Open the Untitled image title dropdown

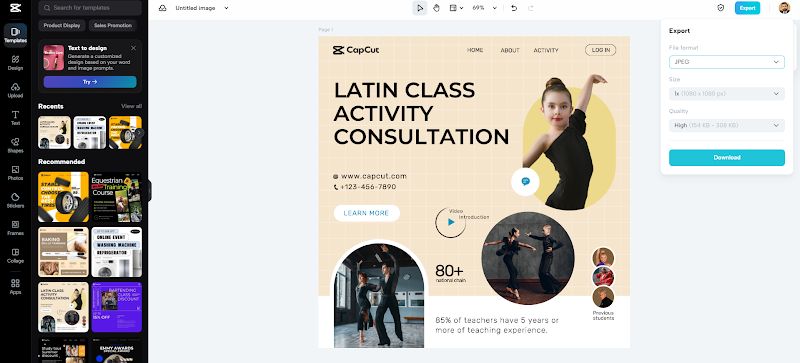click(x=202, y=8)
